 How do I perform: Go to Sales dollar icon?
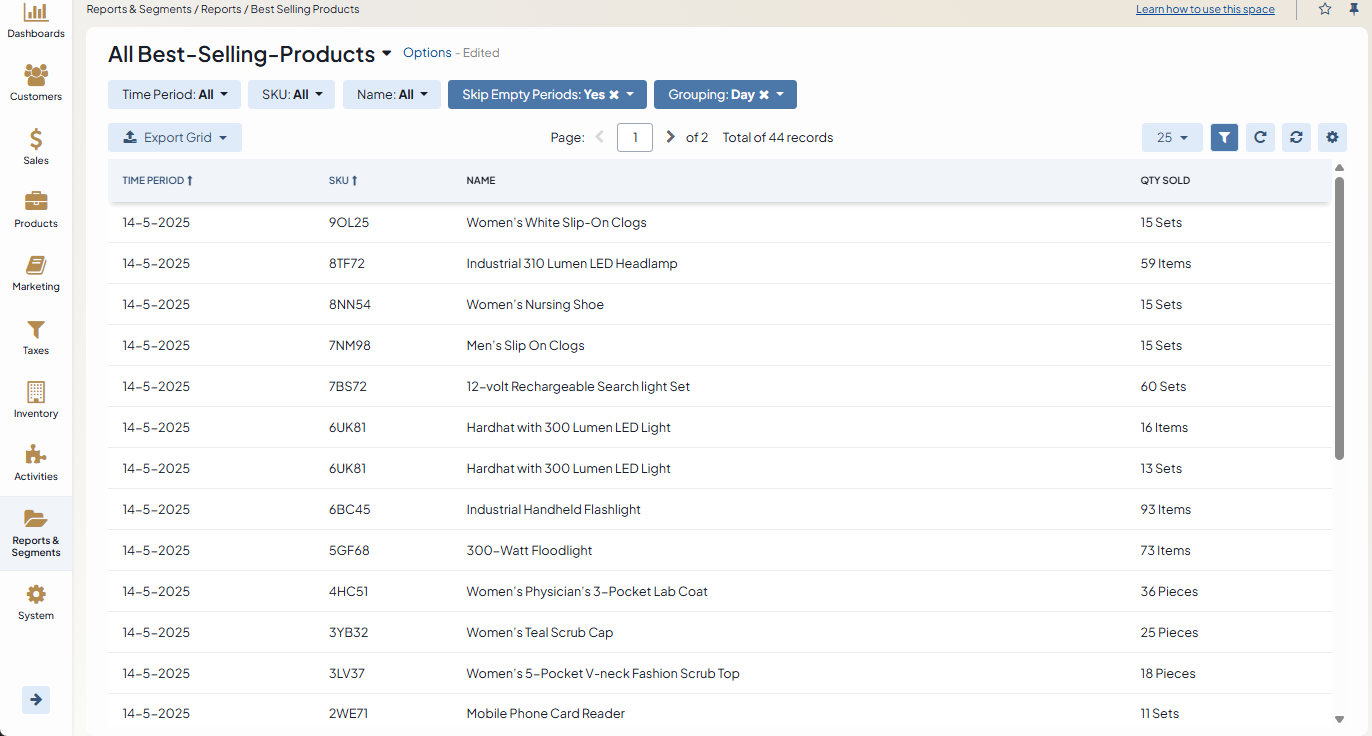(36, 140)
